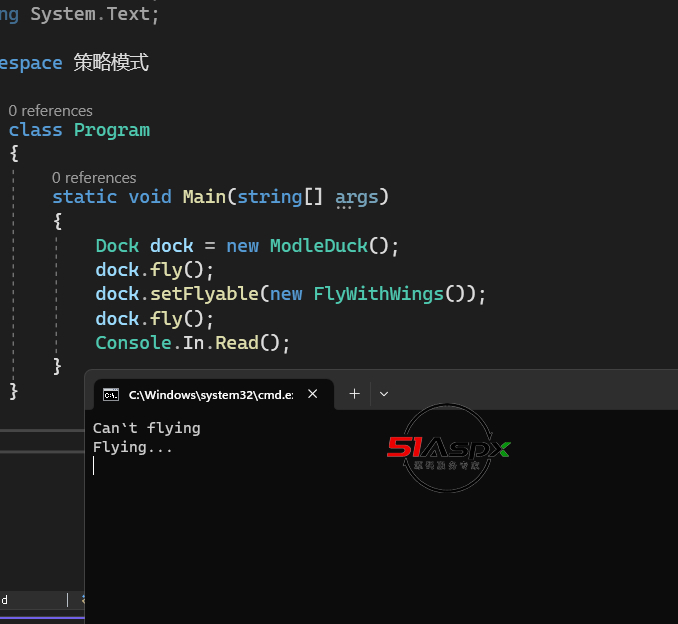
Task: Close the C:\Windows\system32\cmd.exe terminal tab
Action: pyautogui.click(x=312, y=394)
